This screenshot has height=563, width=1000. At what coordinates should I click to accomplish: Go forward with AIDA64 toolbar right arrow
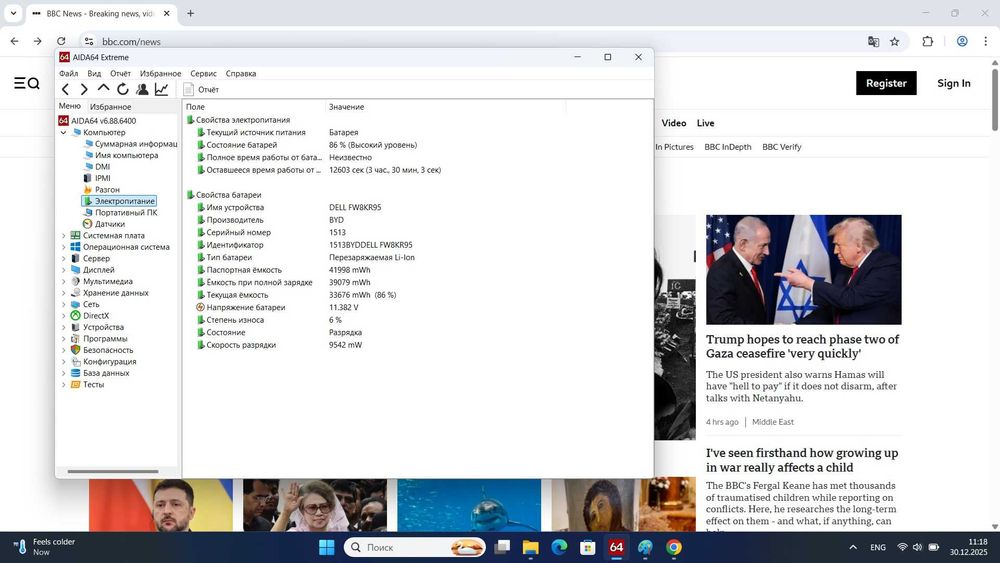pos(84,89)
